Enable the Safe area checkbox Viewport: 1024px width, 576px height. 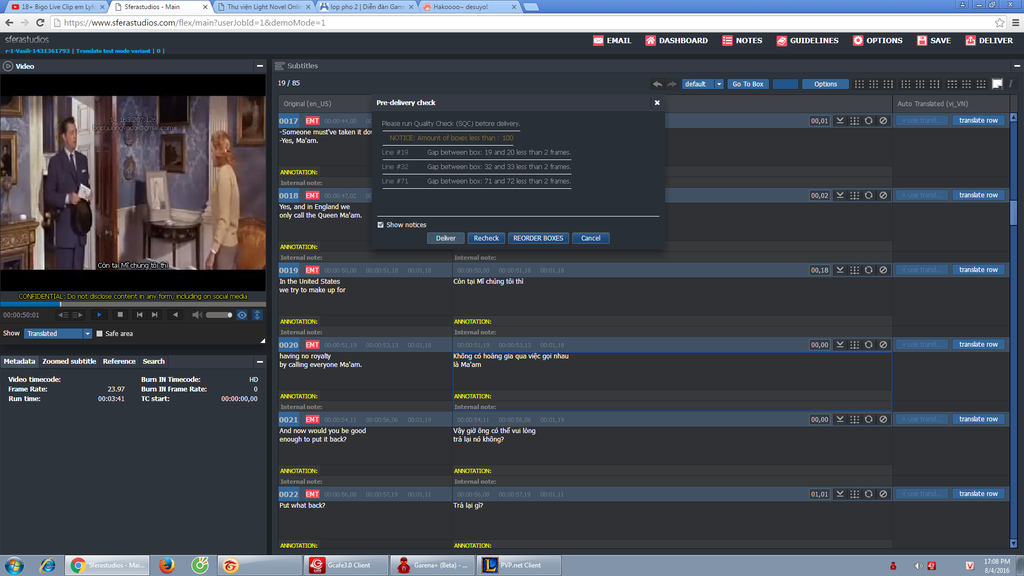(99, 333)
